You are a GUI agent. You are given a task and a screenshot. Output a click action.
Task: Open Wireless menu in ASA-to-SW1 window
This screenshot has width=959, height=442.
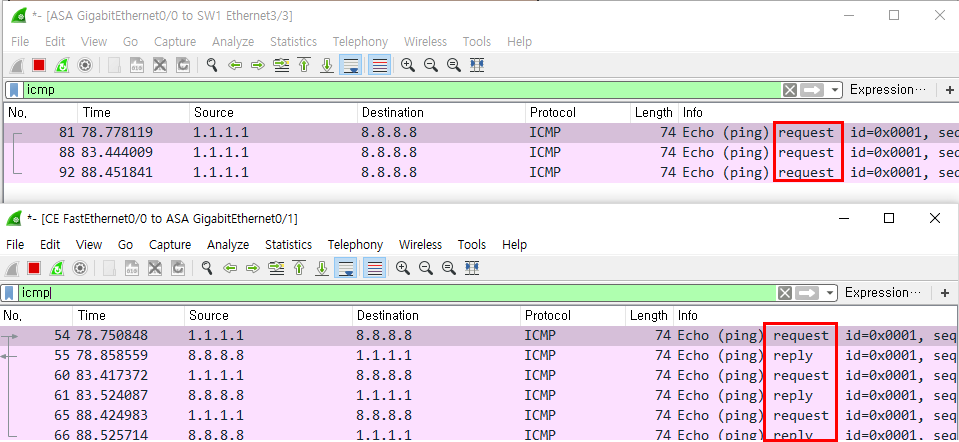(x=425, y=42)
